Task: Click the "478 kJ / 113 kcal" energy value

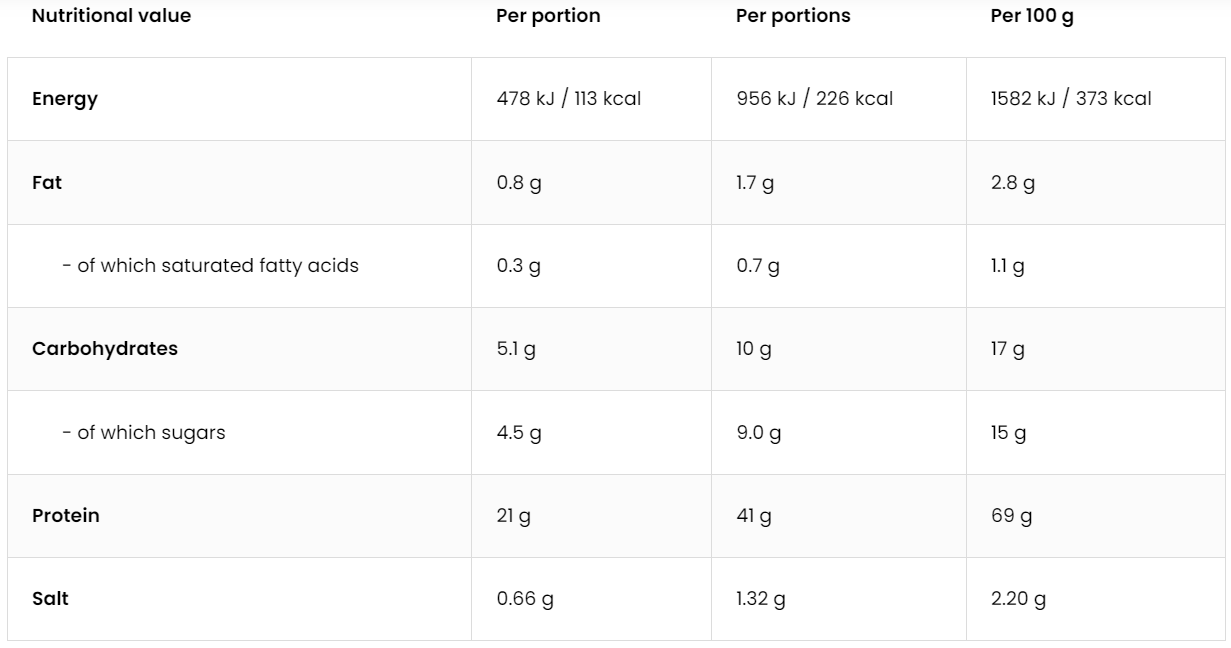Action: click(x=569, y=99)
